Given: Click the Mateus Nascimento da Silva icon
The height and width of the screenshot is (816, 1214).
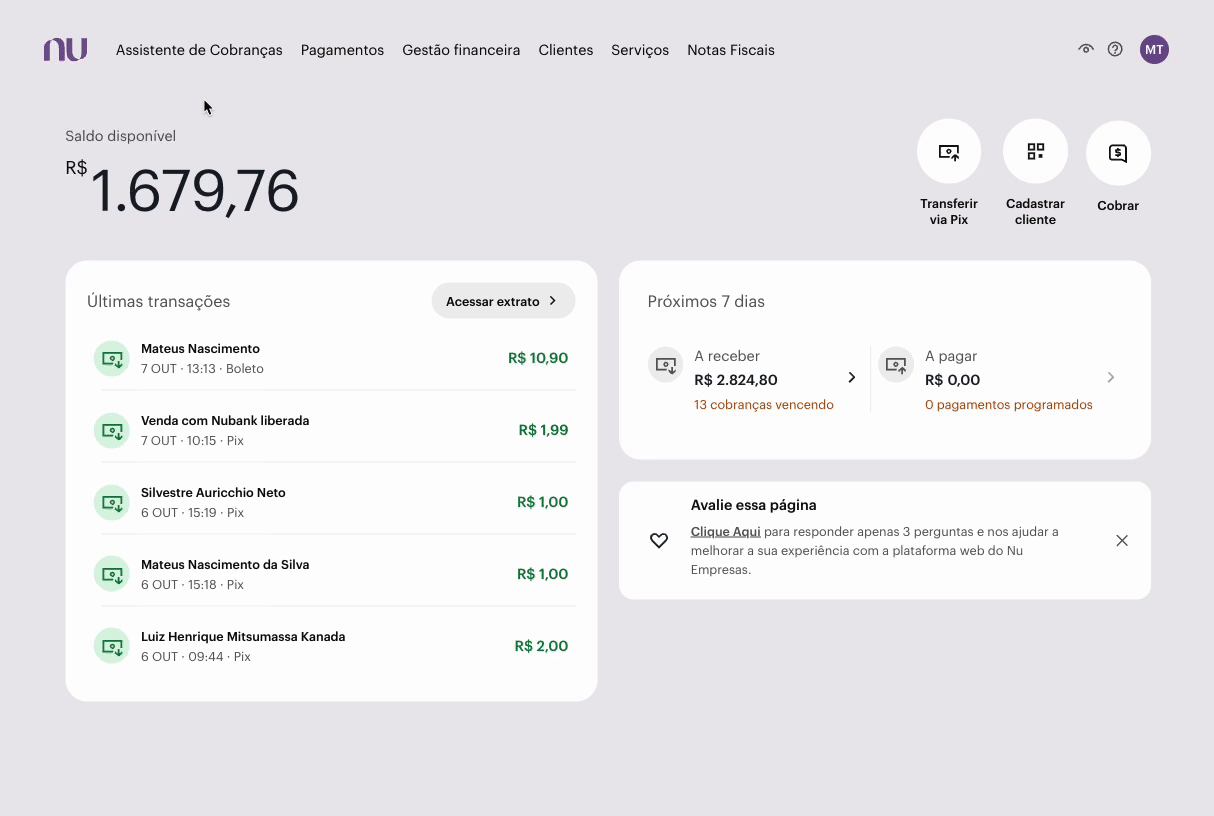Looking at the screenshot, I should pyautogui.click(x=112, y=574).
